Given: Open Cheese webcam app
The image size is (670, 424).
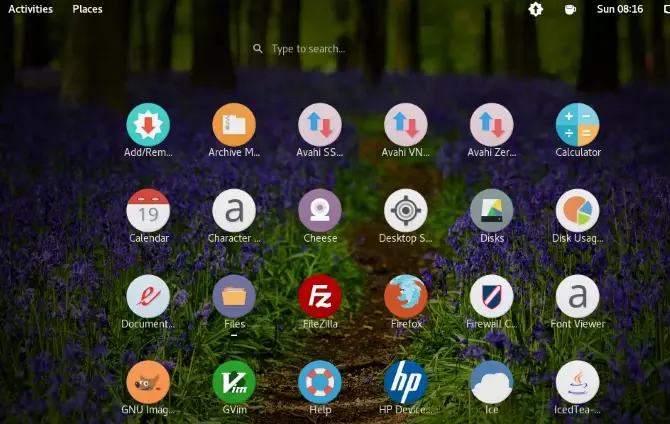Looking at the screenshot, I should coord(320,211).
